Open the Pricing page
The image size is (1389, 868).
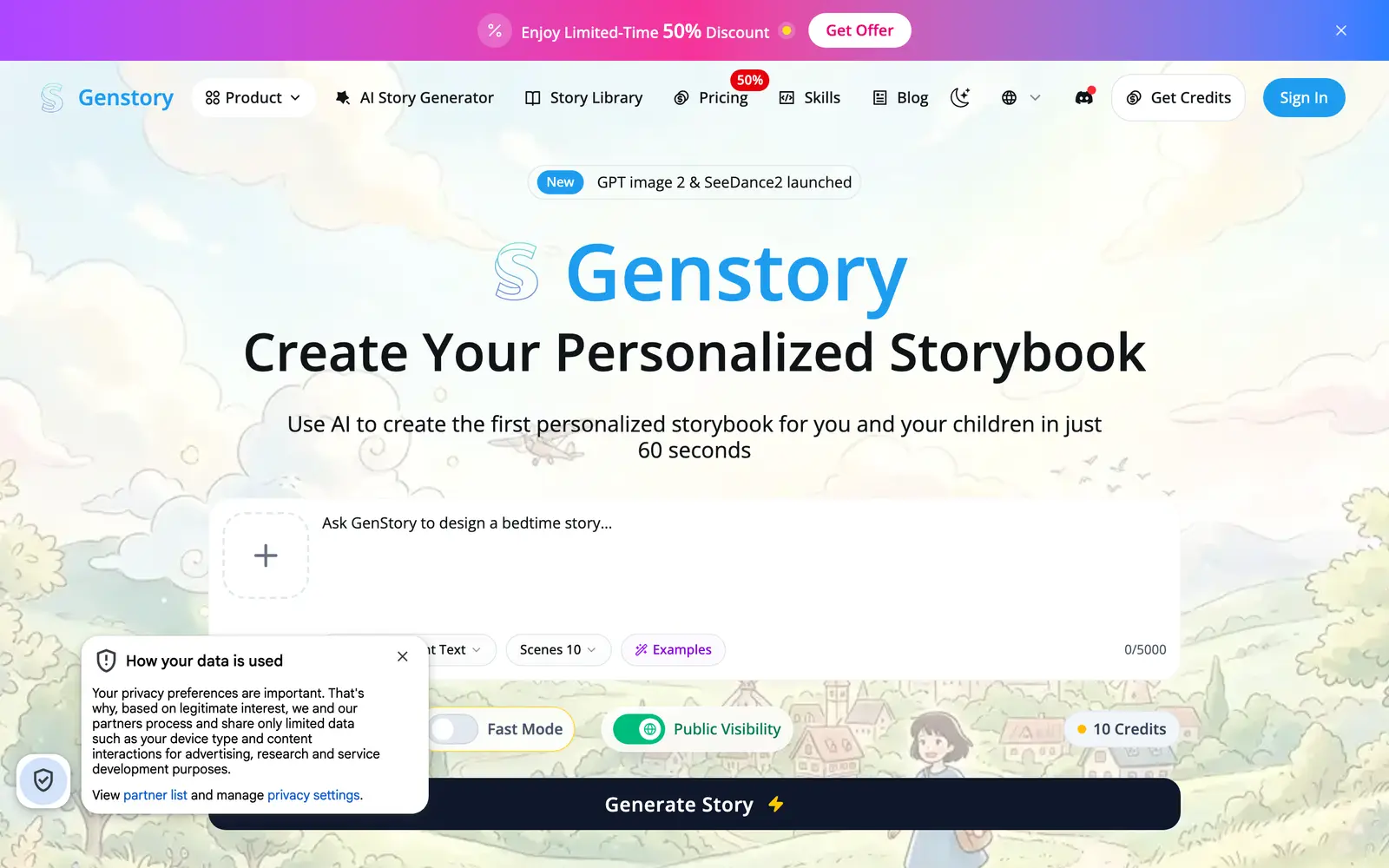click(711, 98)
